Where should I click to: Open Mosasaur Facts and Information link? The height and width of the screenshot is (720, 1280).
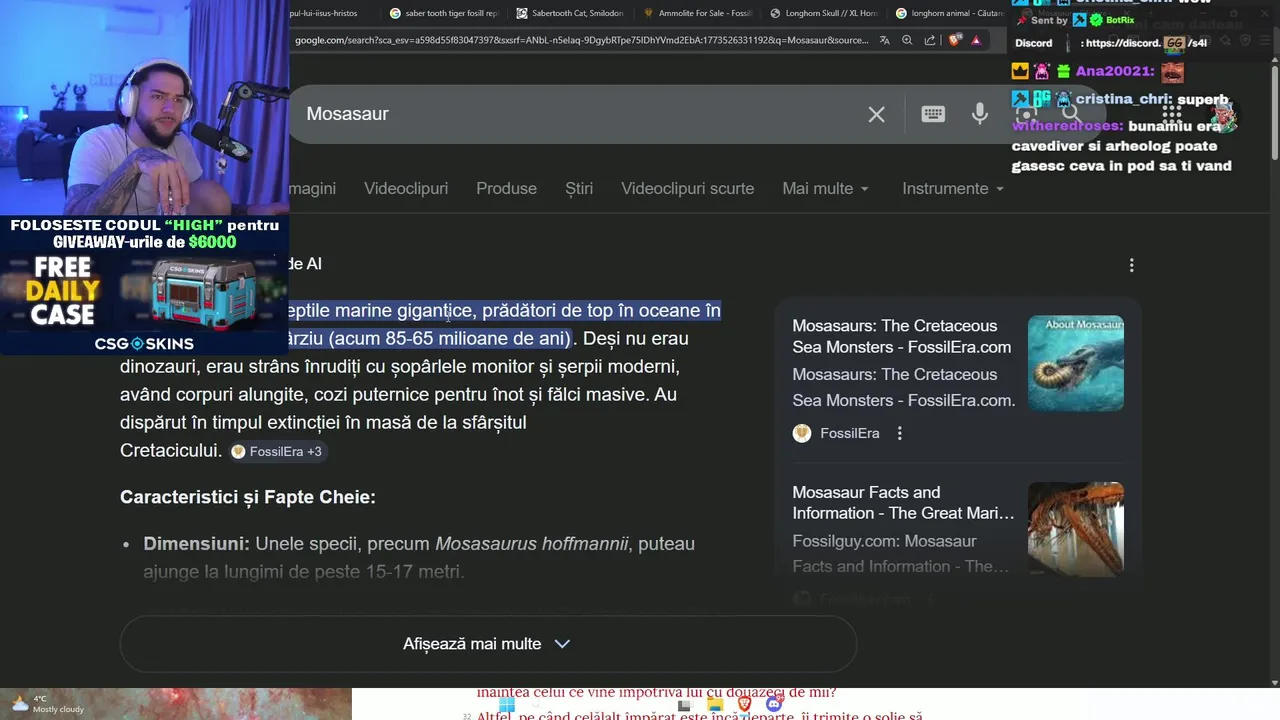pos(903,503)
